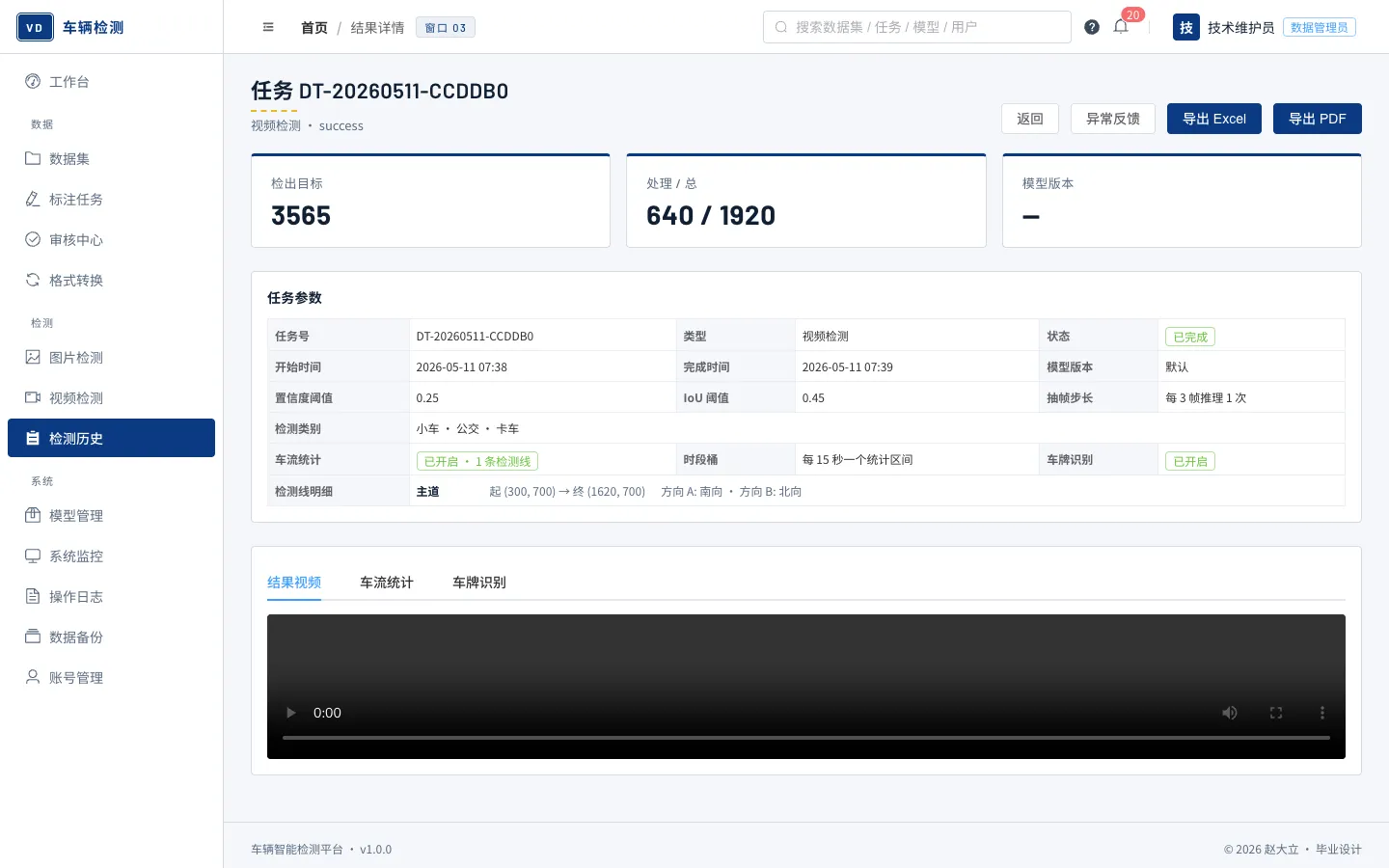Image resolution: width=1389 pixels, height=868 pixels.
Task: Play the result video
Action: (290, 713)
